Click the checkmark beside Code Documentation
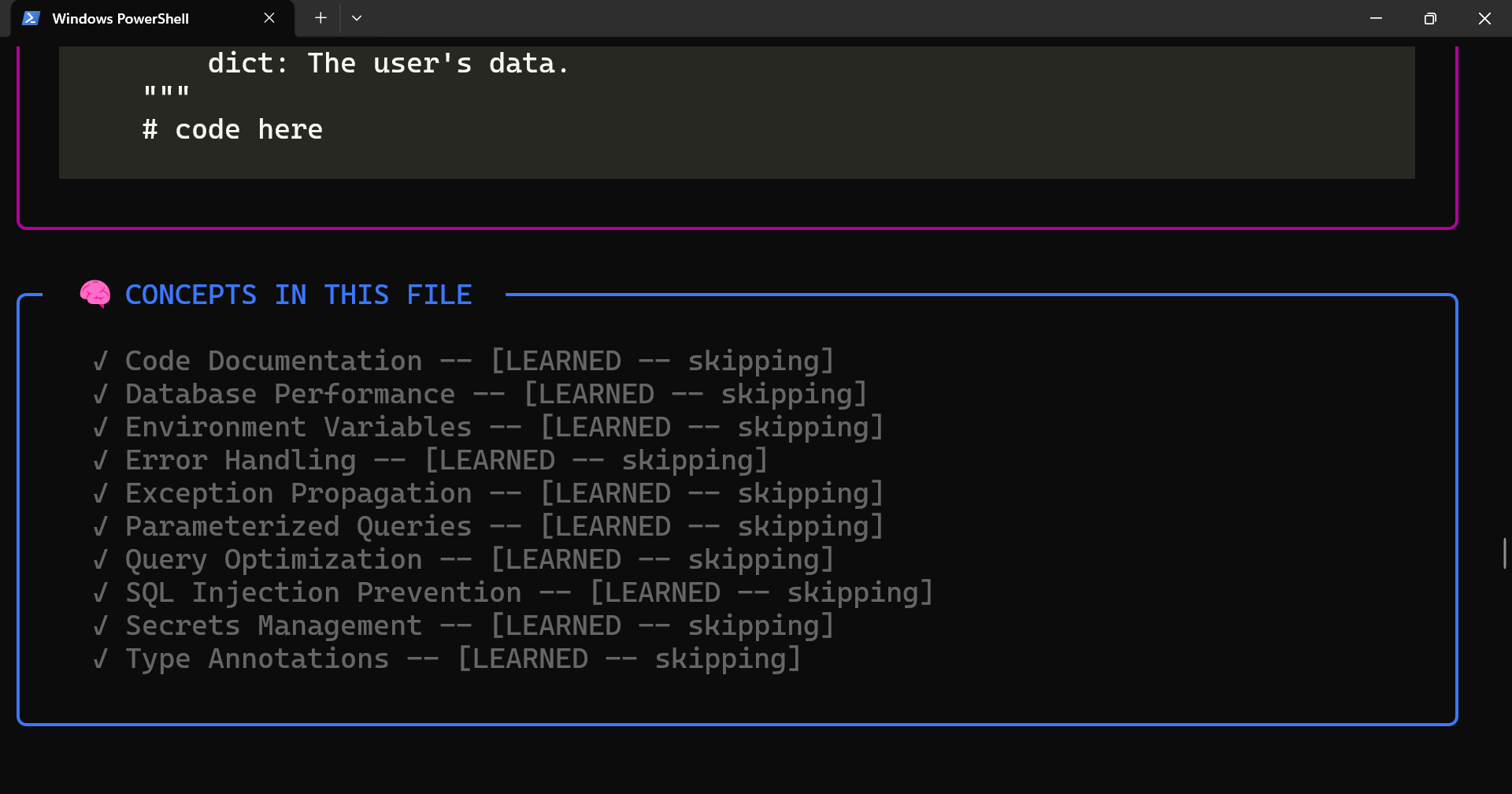 (x=100, y=362)
